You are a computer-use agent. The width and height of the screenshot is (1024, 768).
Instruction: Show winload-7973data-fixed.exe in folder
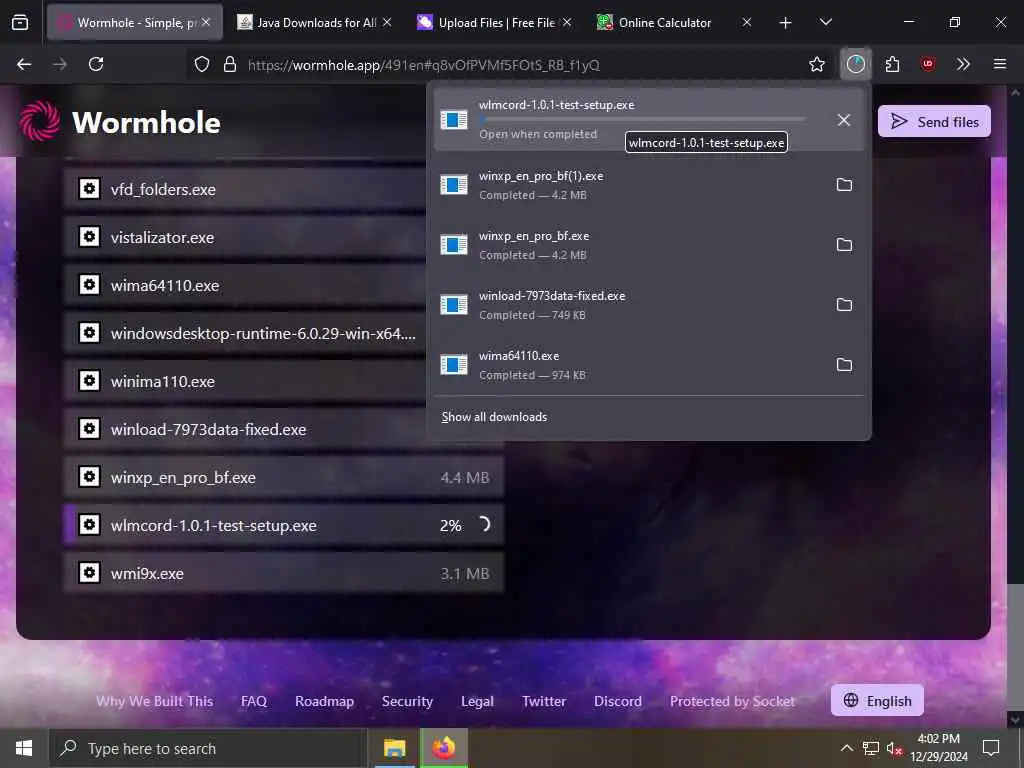click(x=844, y=305)
